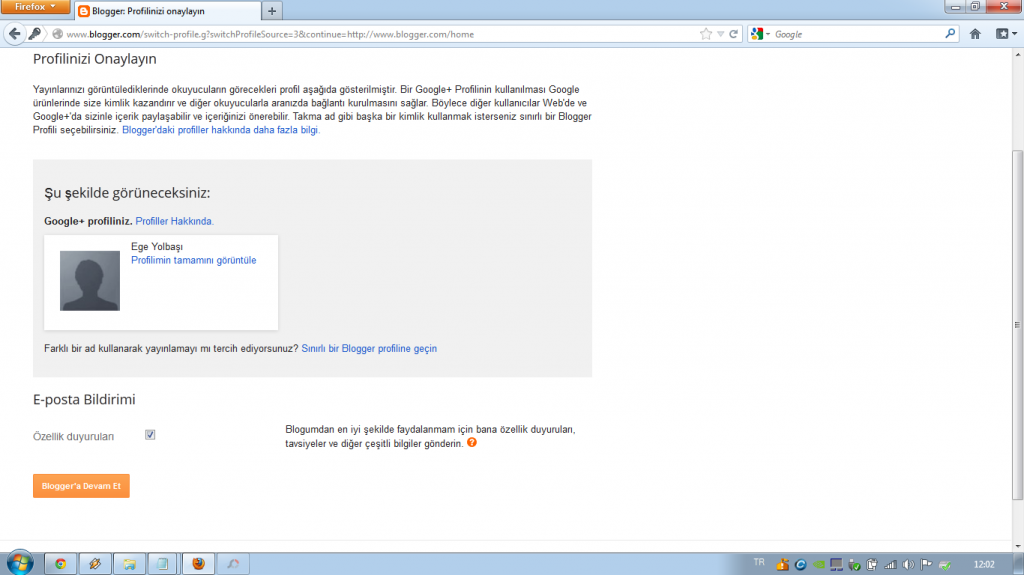1024x575 pixels.
Task: Reload the current page
Action: point(734,34)
